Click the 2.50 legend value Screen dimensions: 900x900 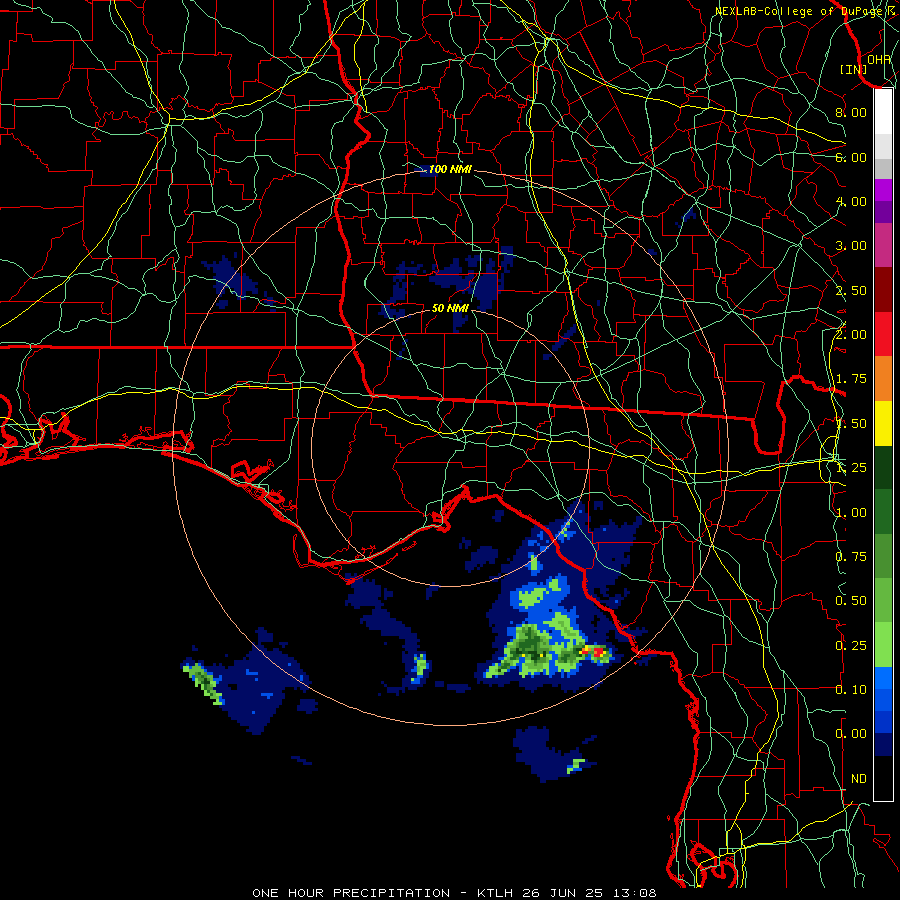851,290
